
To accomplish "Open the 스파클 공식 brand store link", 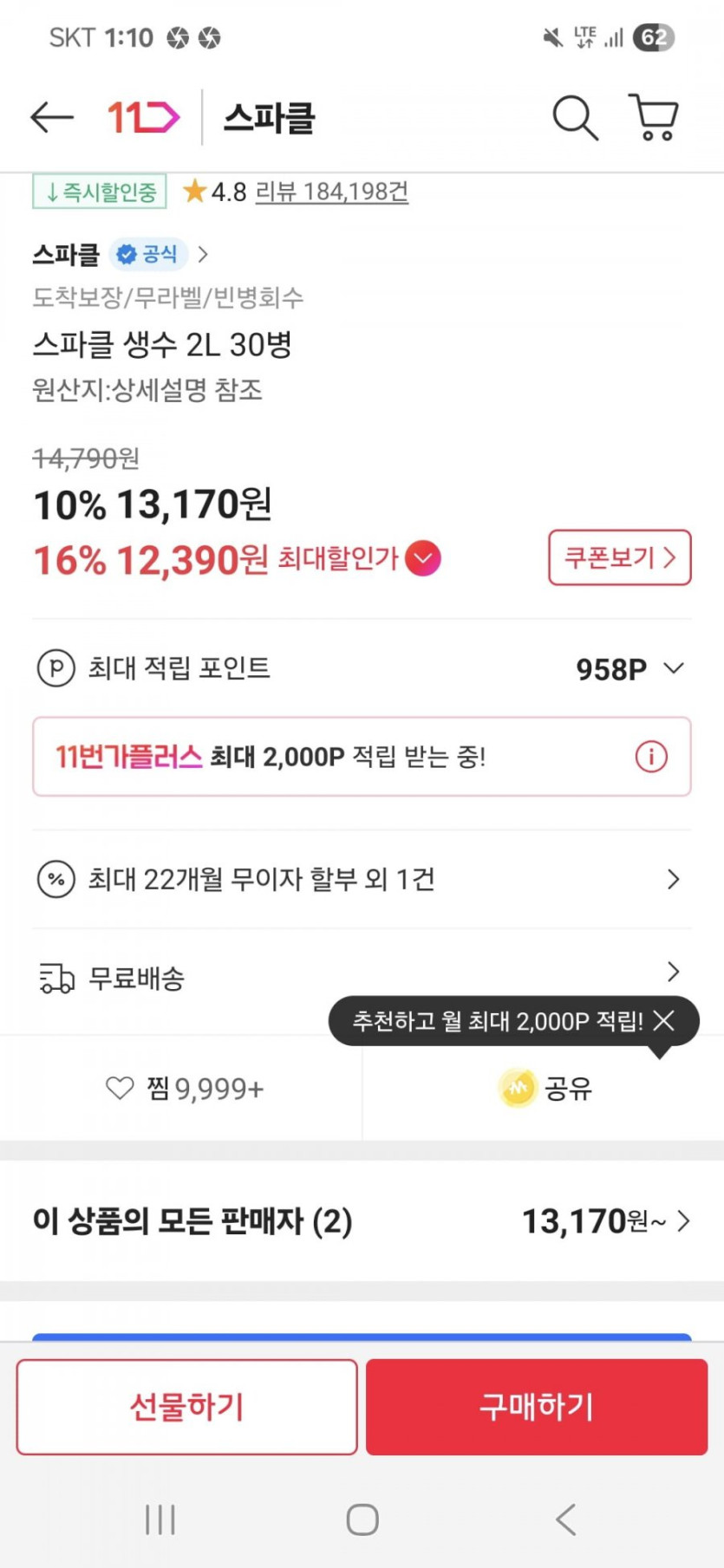I will tap(120, 255).
